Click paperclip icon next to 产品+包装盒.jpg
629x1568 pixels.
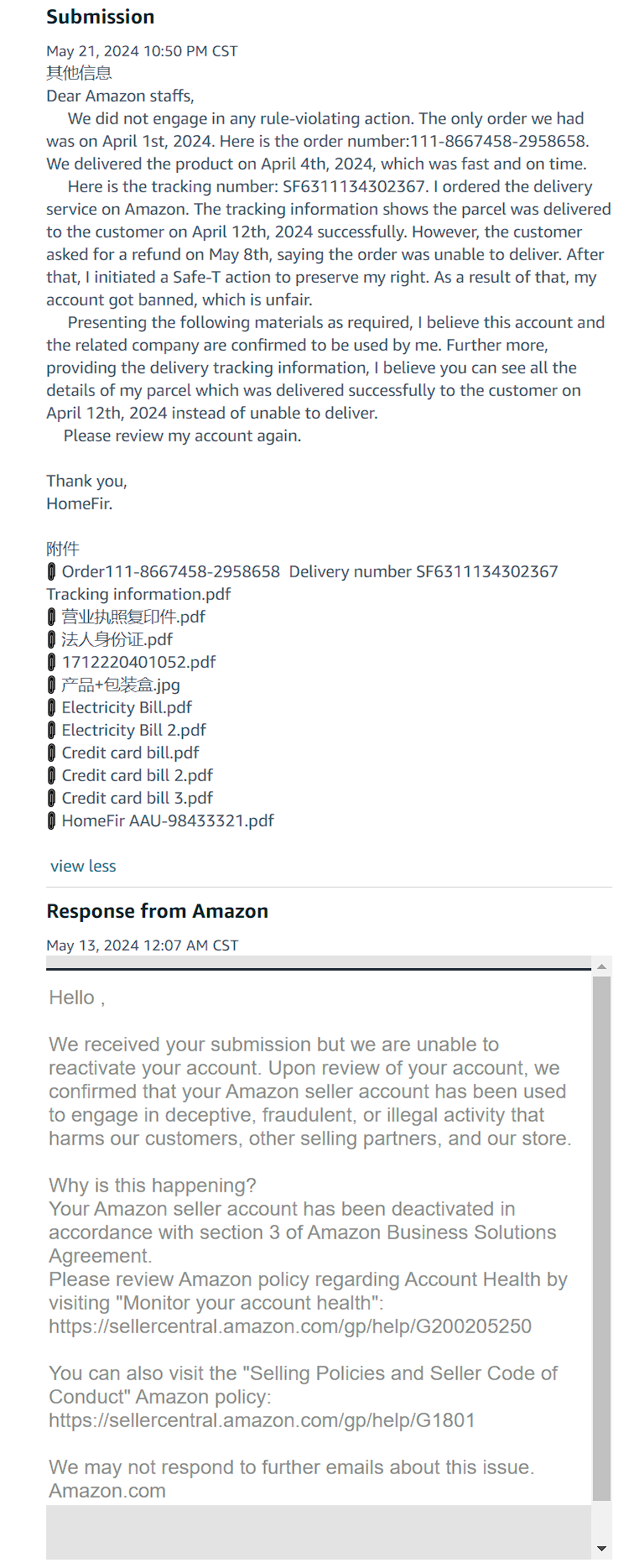click(51, 685)
